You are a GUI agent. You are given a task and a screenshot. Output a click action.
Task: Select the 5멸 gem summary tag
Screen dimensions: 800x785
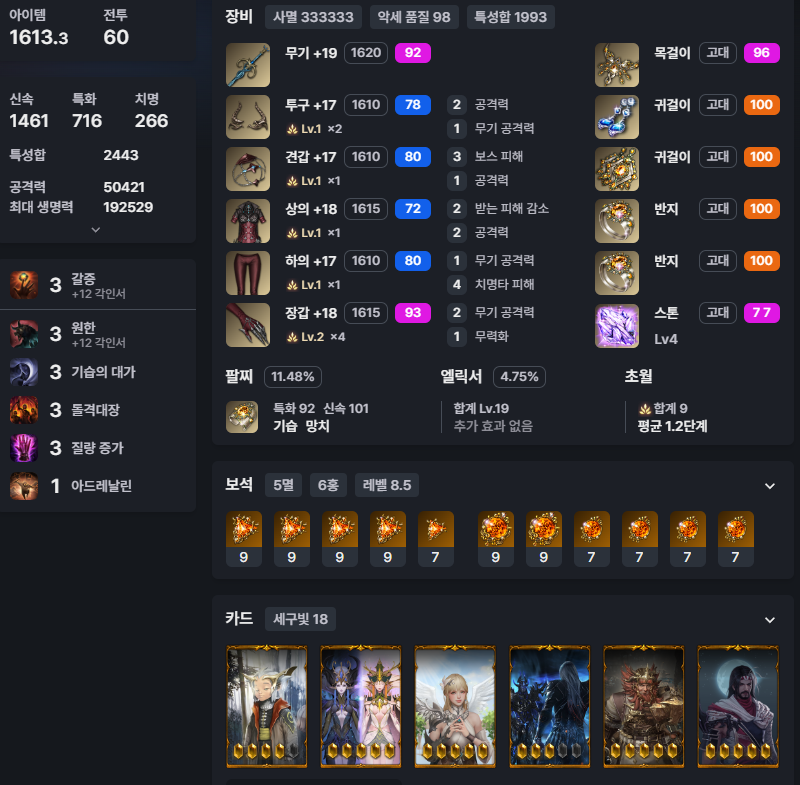[284, 485]
